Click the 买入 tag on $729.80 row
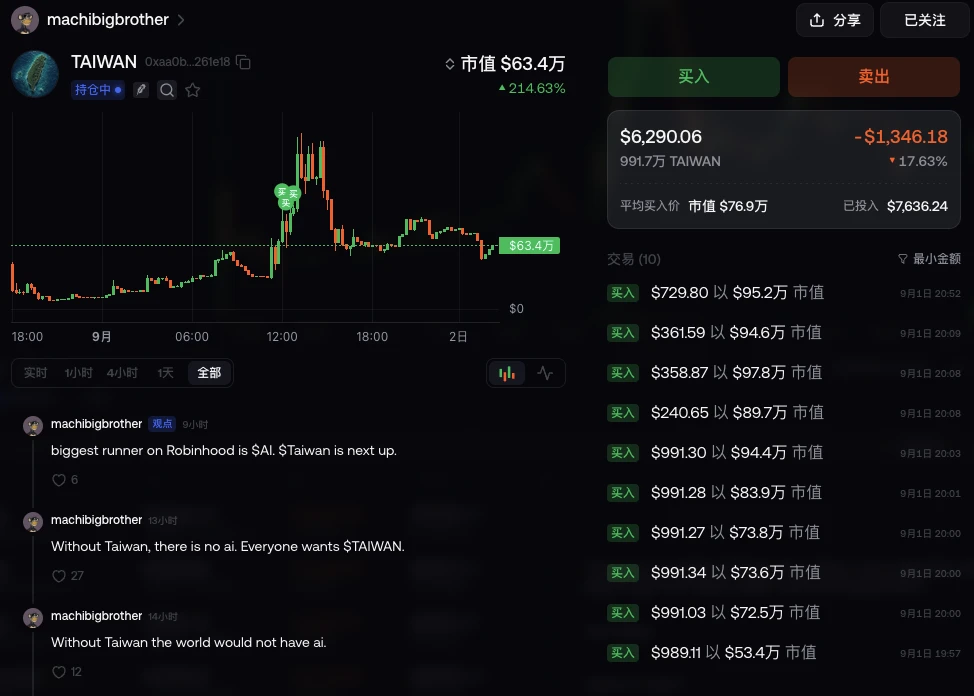 622,293
